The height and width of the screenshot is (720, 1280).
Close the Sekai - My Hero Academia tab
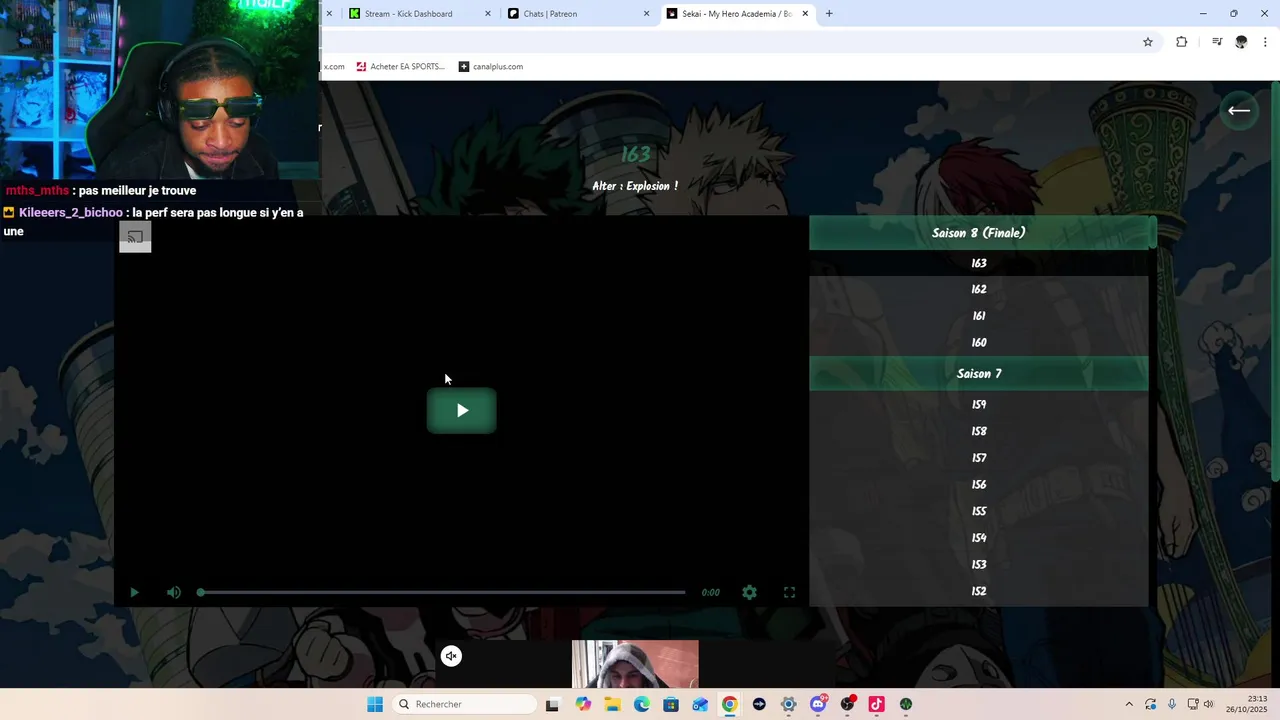(805, 14)
